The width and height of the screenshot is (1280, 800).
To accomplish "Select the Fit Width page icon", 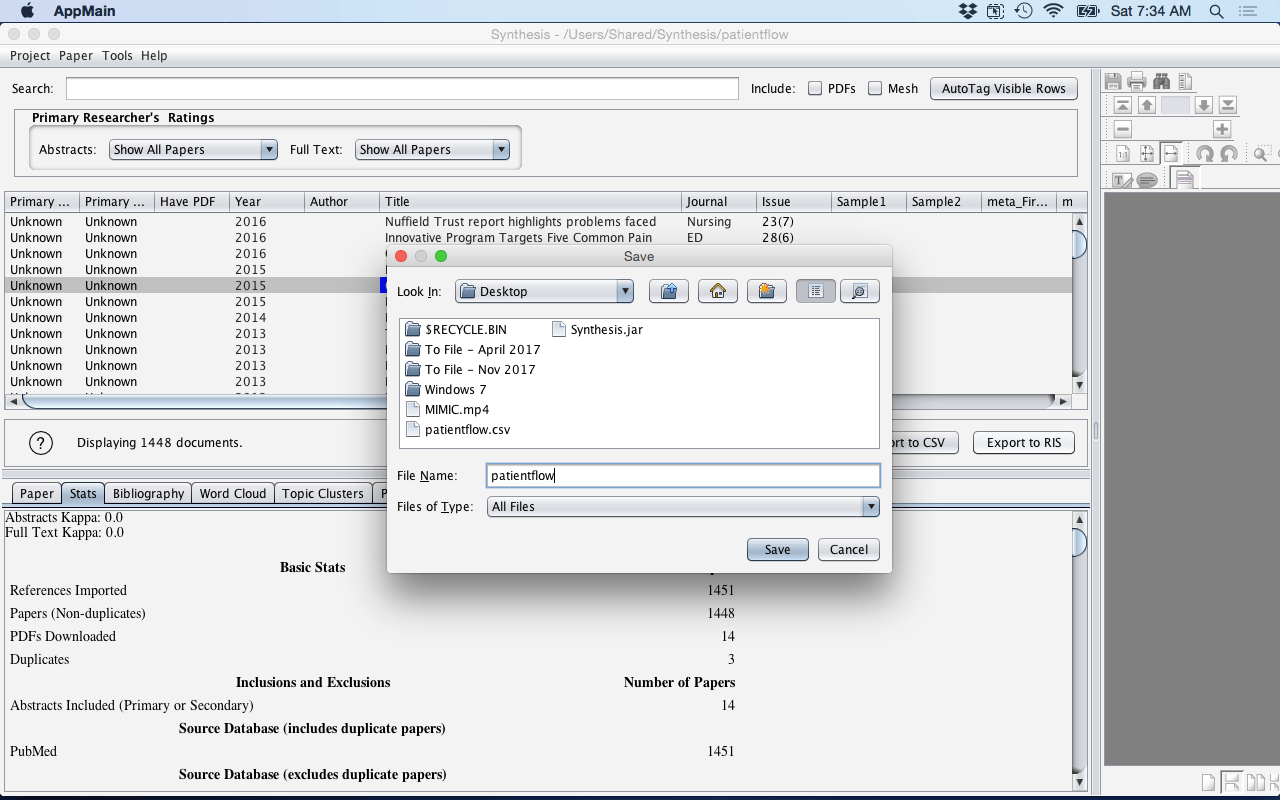I will [x=1171, y=153].
